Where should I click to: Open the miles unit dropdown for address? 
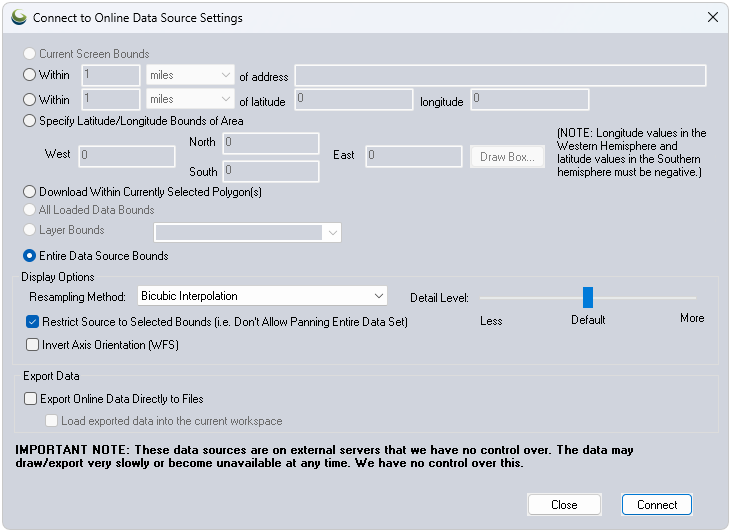click(190, 75)
